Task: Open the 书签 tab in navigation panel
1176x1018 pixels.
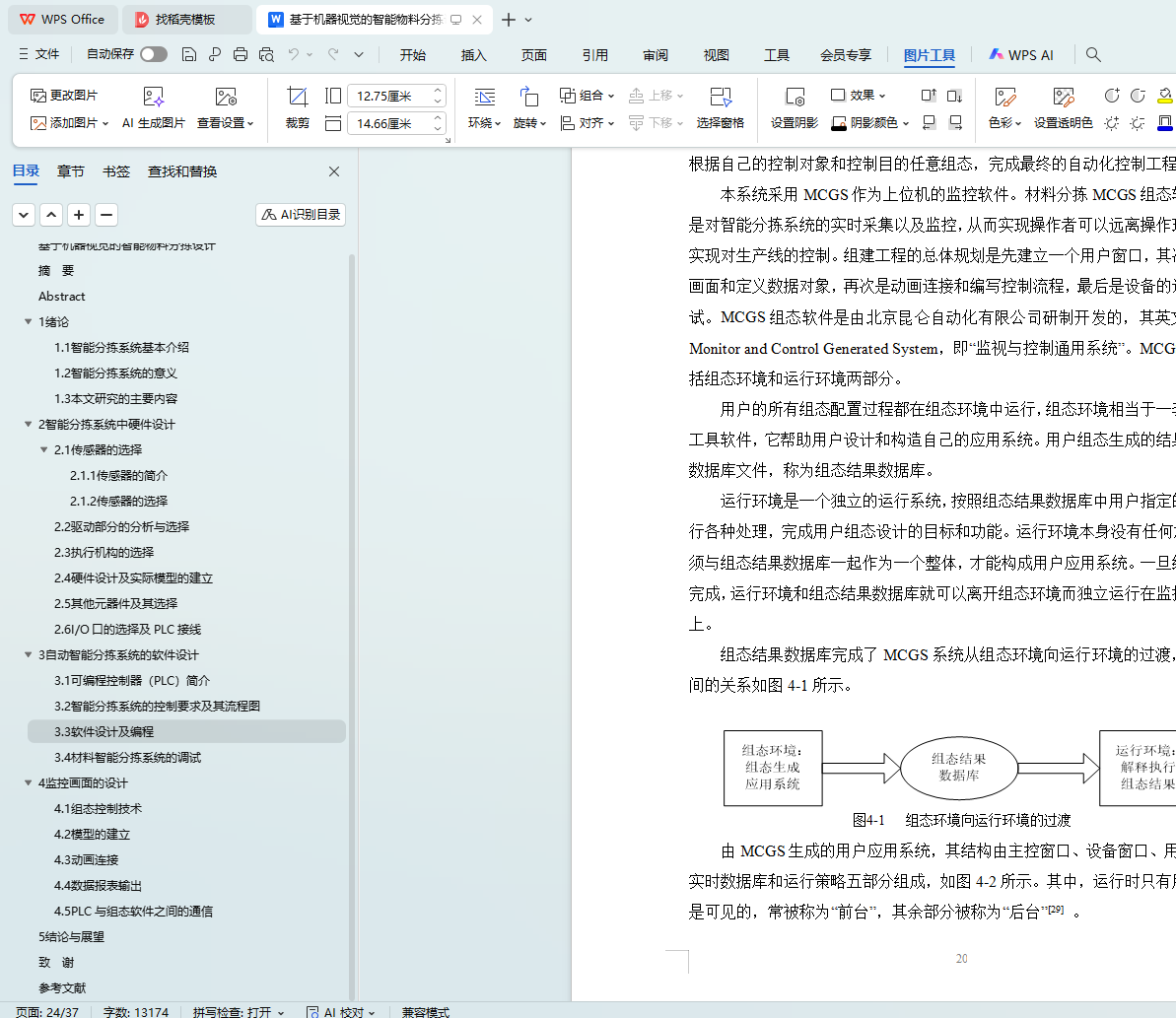Action: coord(116,171)
